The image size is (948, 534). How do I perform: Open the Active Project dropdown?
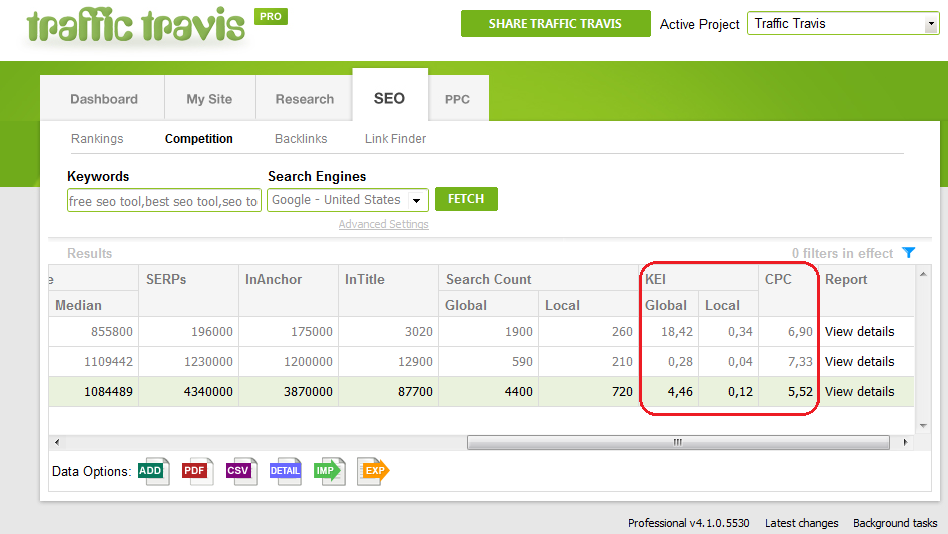click(843, 24)
